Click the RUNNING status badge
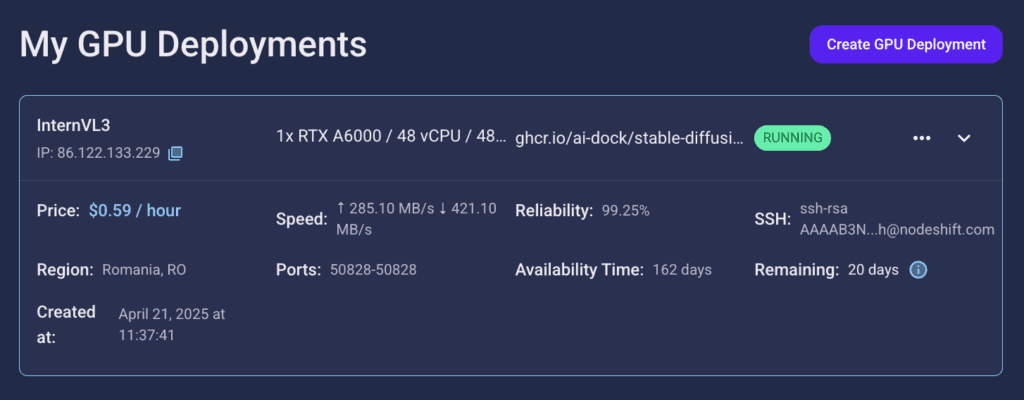 tap(792, 138)
